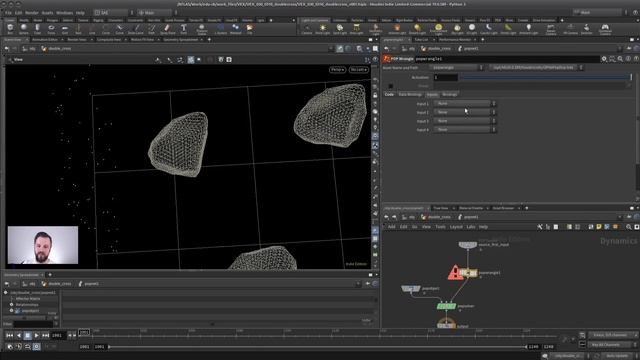Viewport: 640px width, 360px height.
Task: Open the Input 4 dropdown
Action: [x=464, y=129]
